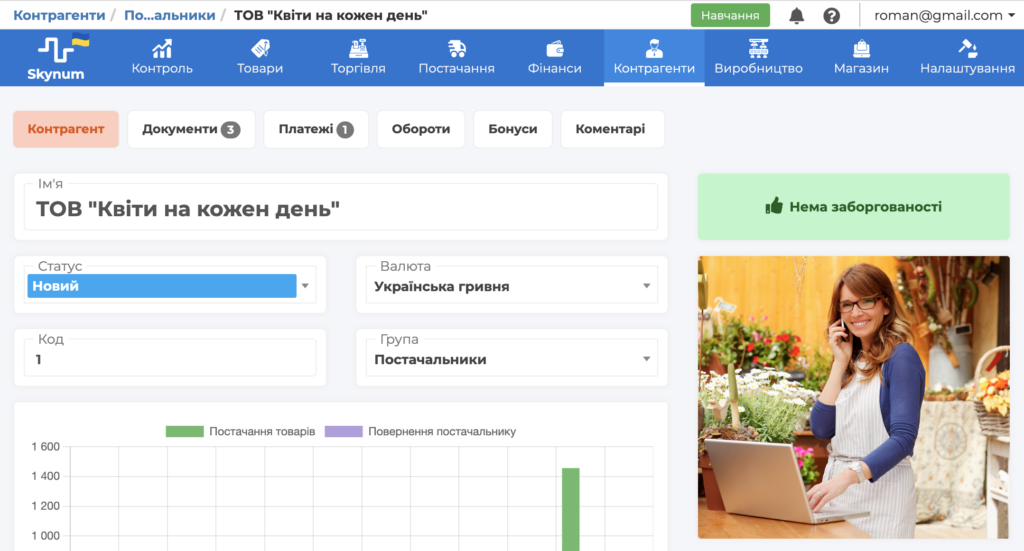Image resolution: width=1024 pixels, height=551 pixels.
Task: Click the Код input field
Action: click(170, 359)
